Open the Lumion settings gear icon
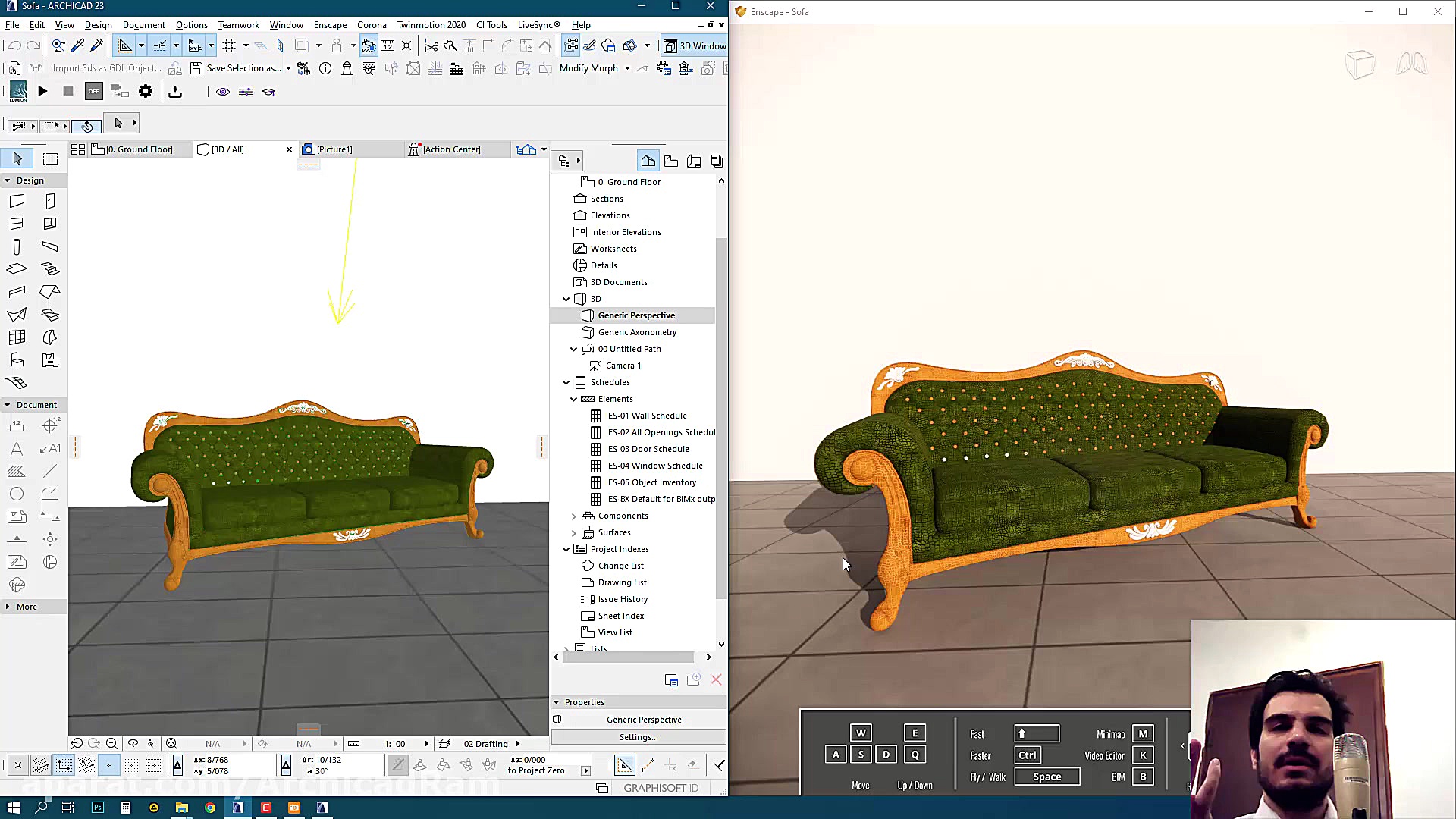This screenshot has width=1456, height=819. pos(146,92)
